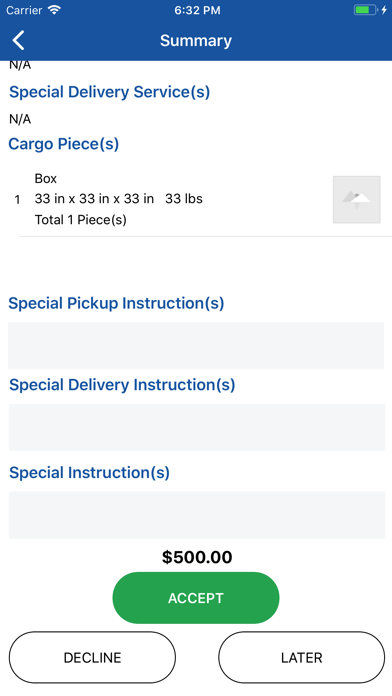392x696 pixels.
Task: Tap the 33 in dimensions text
Action: tap(94, 199)
